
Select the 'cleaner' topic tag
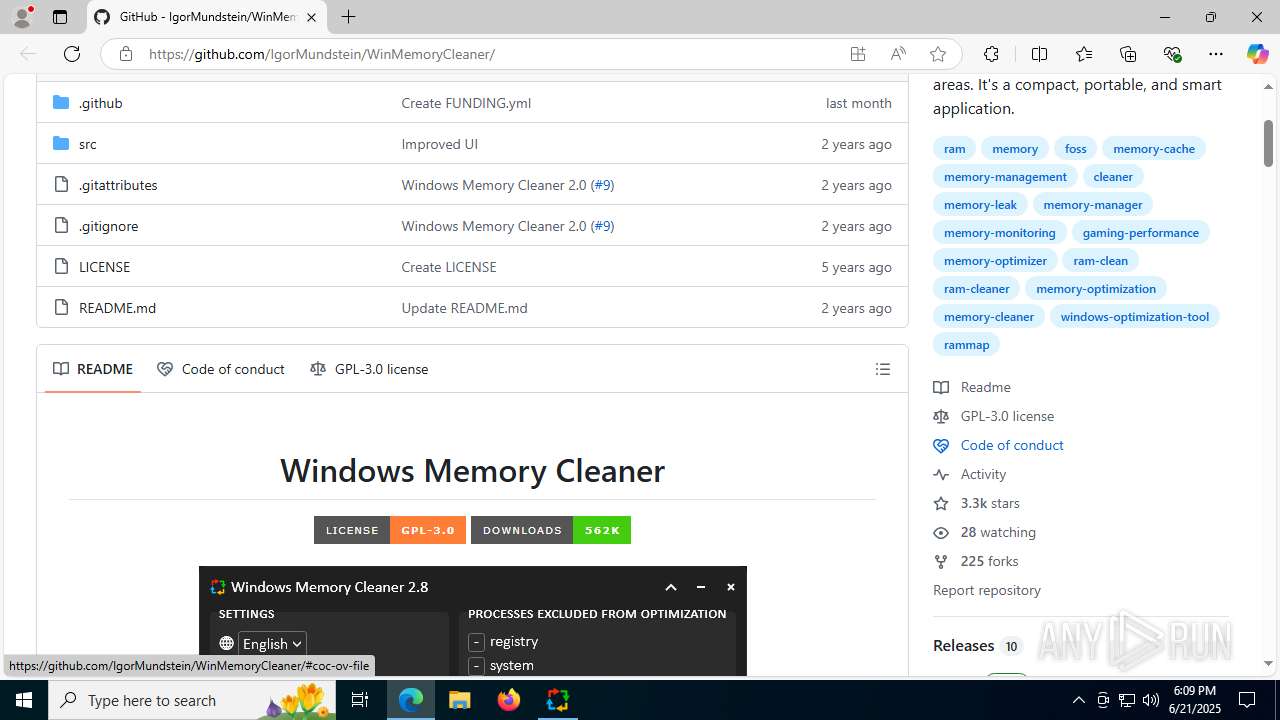[1113, 176]
